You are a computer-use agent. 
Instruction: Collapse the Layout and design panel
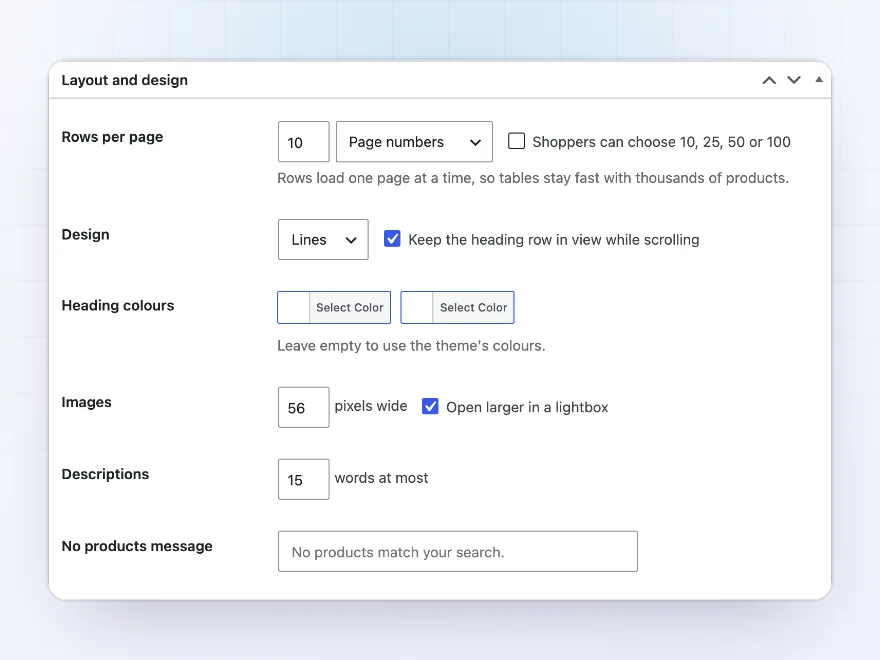(819, 80)
